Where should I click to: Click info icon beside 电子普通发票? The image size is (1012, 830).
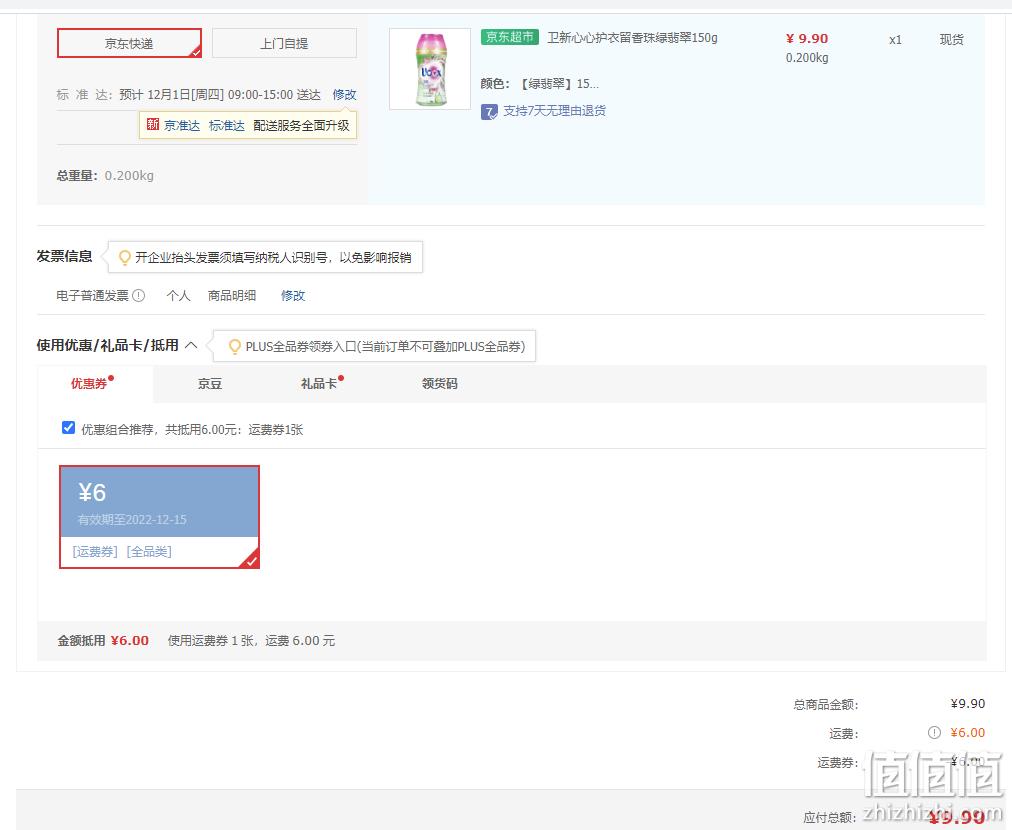(139, 296)
